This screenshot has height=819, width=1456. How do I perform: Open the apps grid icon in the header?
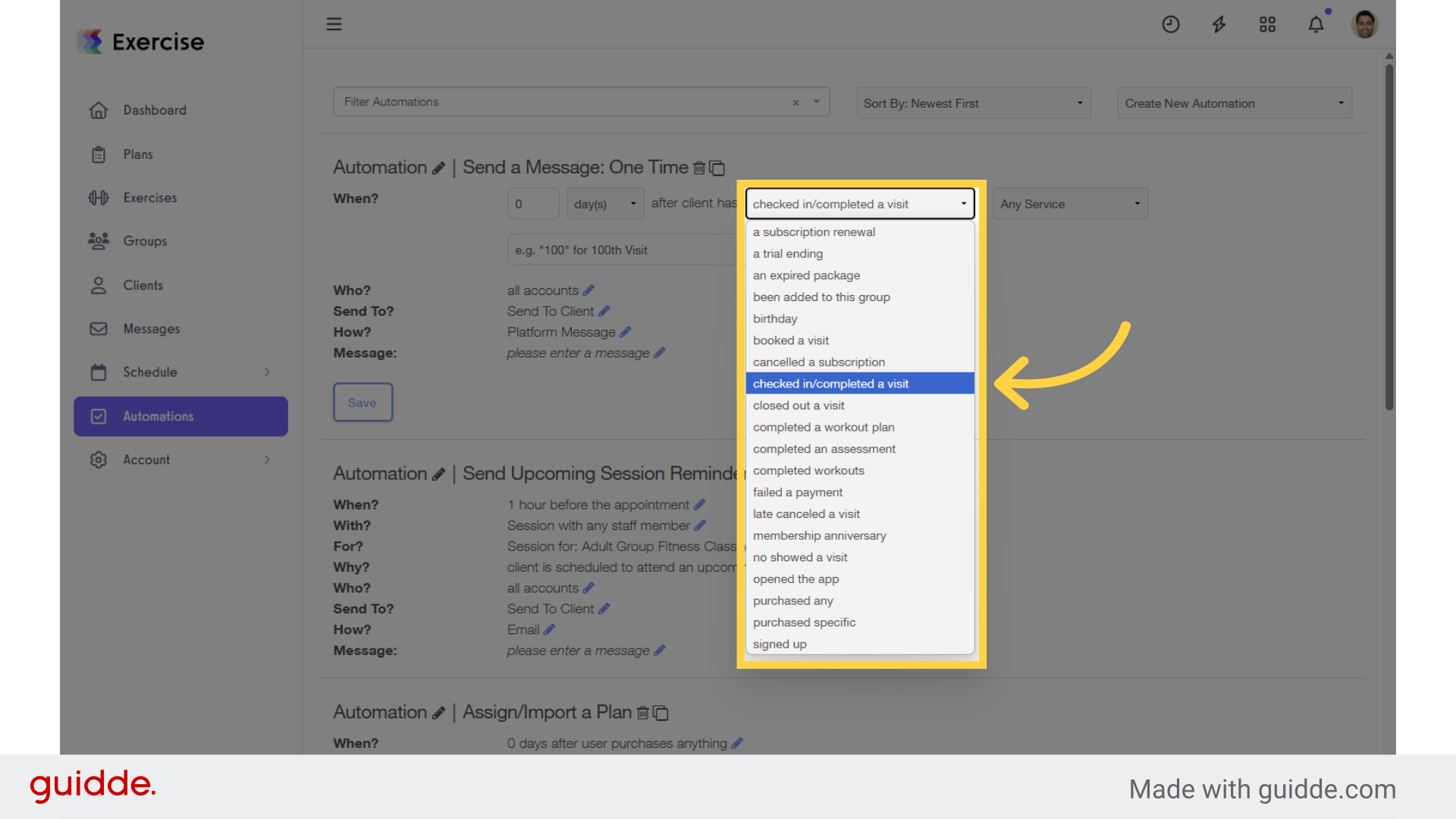coord(1267,24)
